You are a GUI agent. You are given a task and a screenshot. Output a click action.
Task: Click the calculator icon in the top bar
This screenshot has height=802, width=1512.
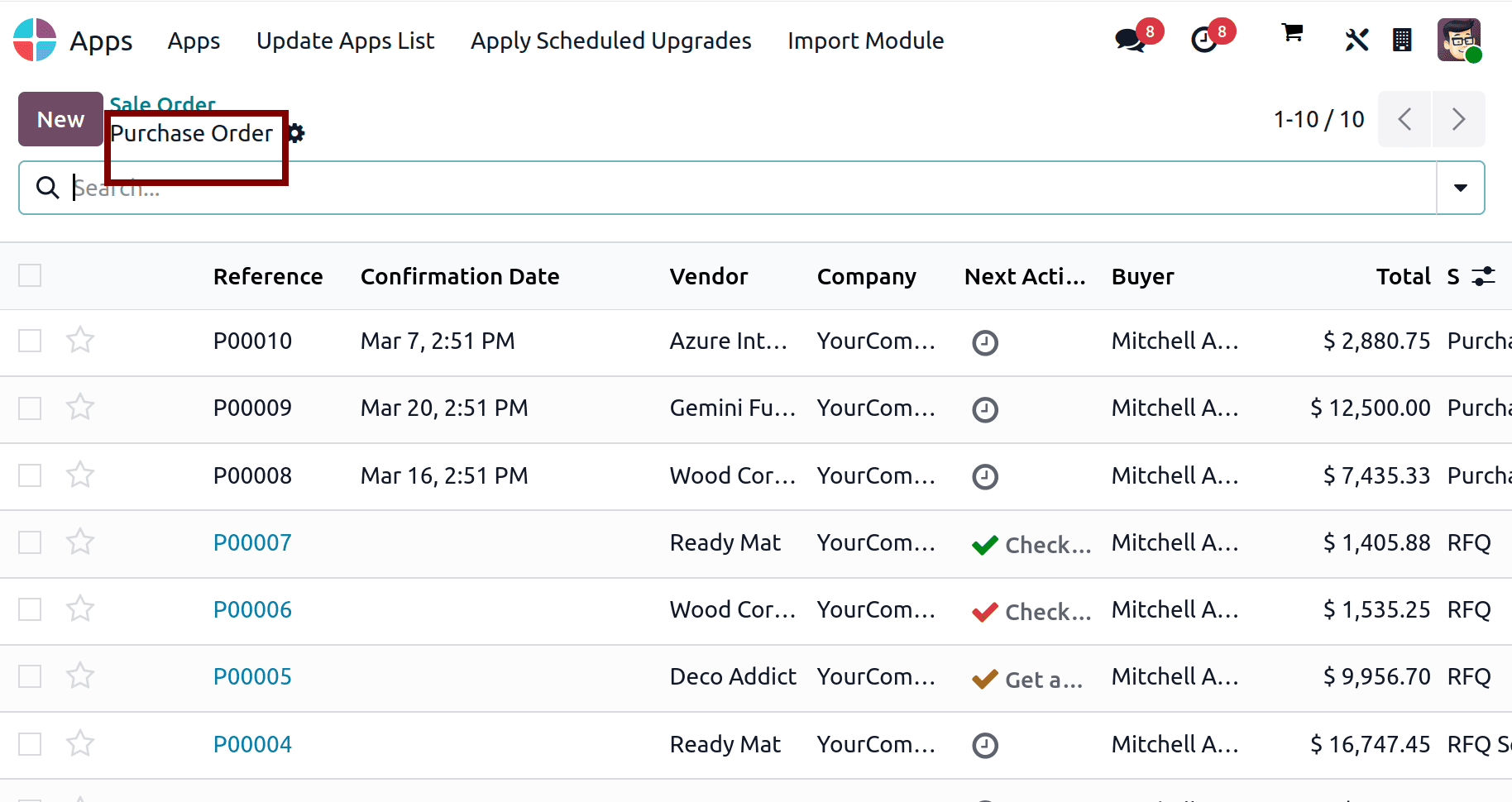[1402, 40]
